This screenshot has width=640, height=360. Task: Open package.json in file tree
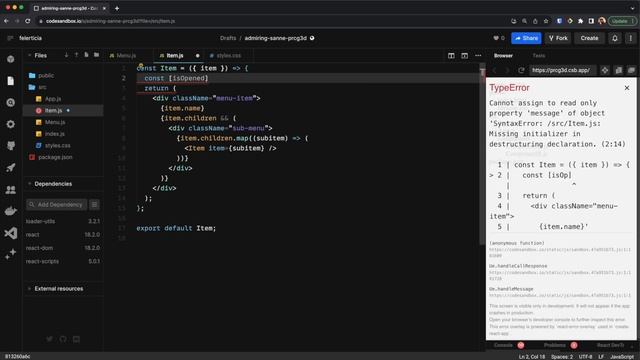(55, 157)
